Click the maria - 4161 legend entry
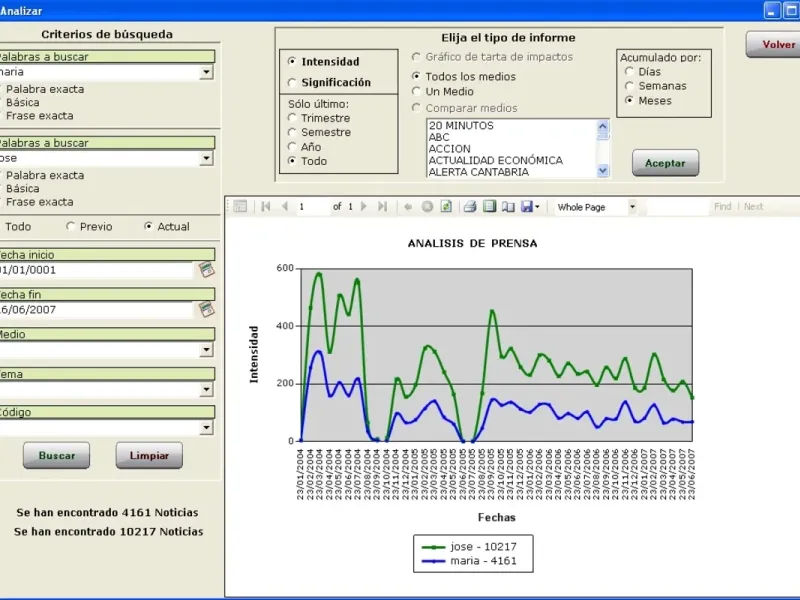This screenshot has width=800, height=600. 469,561
